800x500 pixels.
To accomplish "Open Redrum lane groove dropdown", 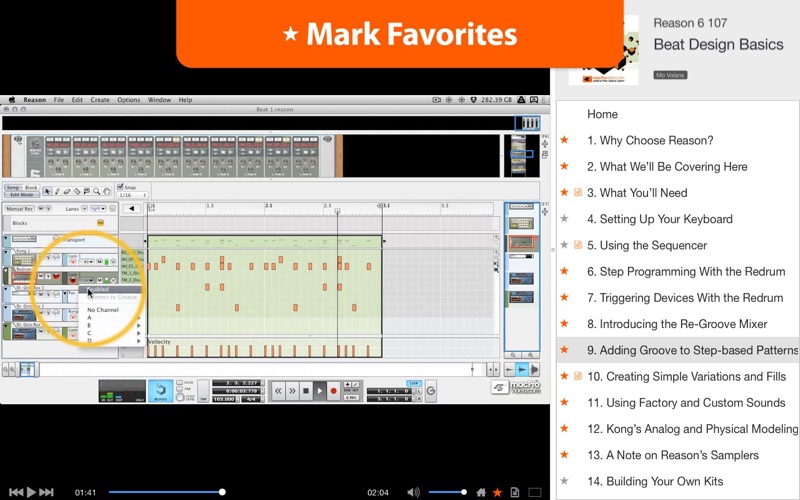I will pos(87,280).
